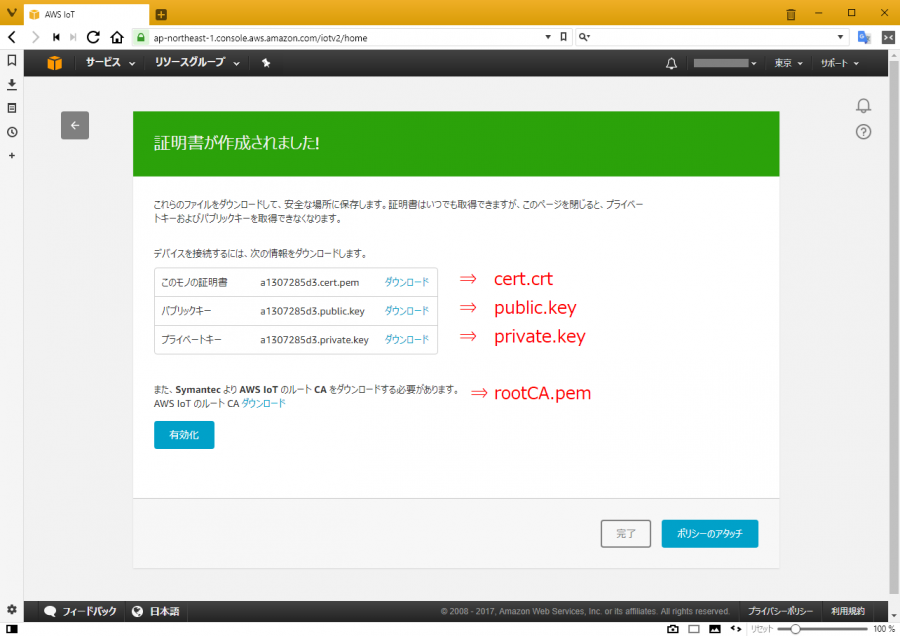Download the a1307285d3.public.key file
Viewport: 900px width, 636px height.
coord(406,311)
